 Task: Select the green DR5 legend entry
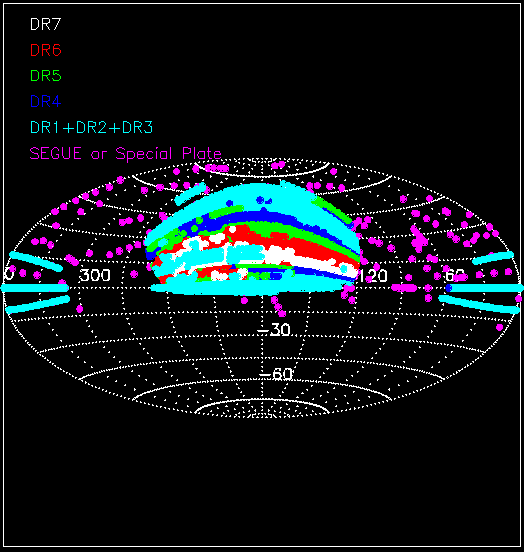46,76
